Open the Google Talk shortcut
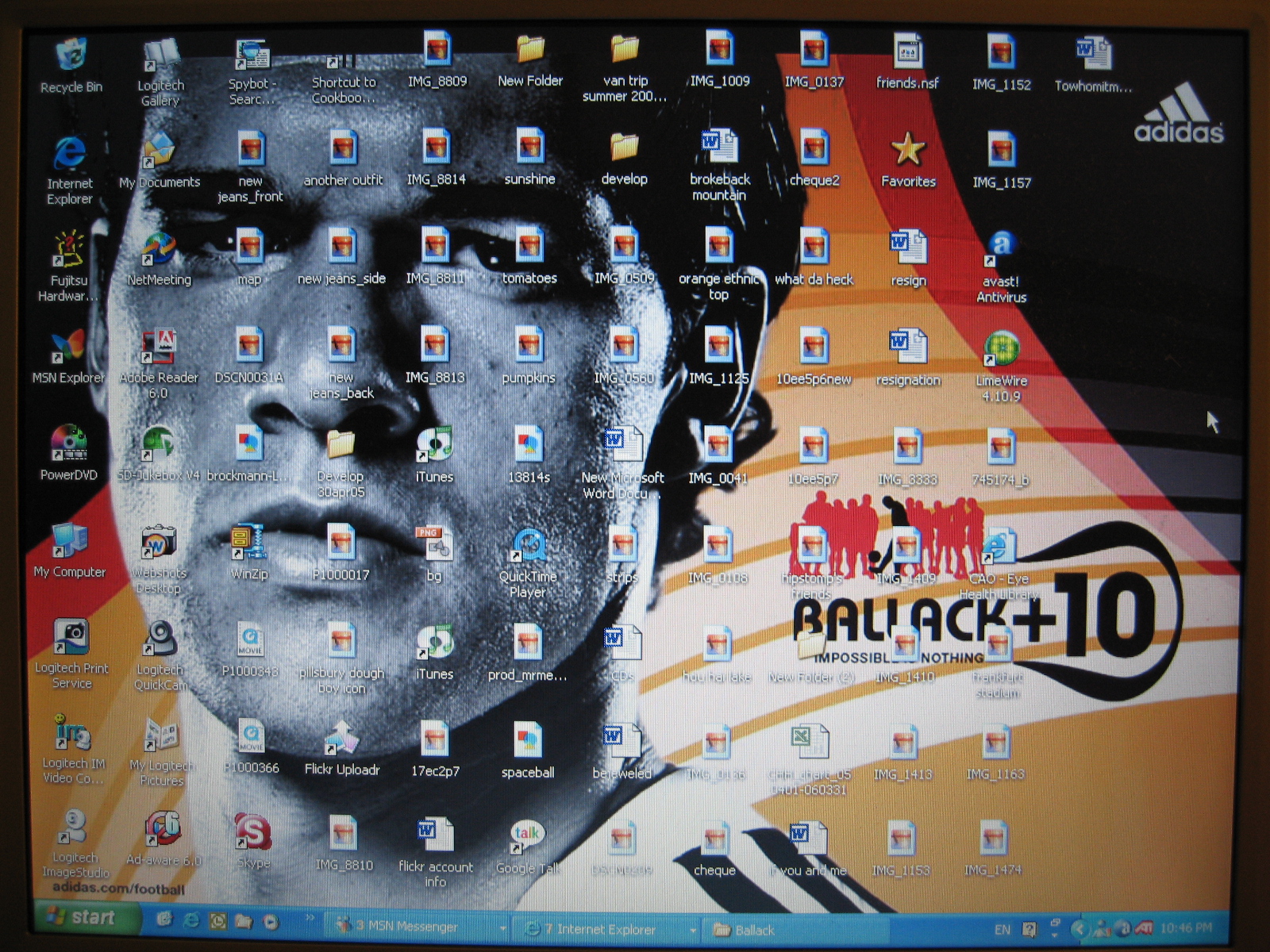This screenshot has width=1270, height=952. [526, 837]
